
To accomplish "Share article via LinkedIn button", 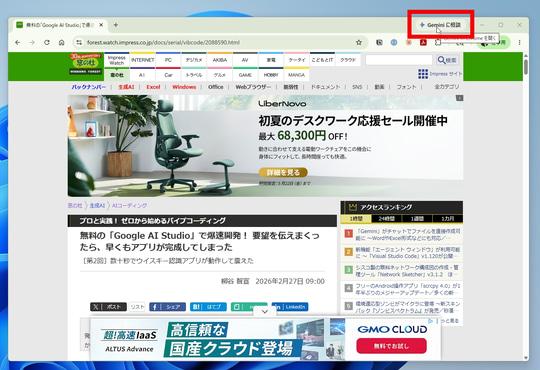I will click(290, 307).
